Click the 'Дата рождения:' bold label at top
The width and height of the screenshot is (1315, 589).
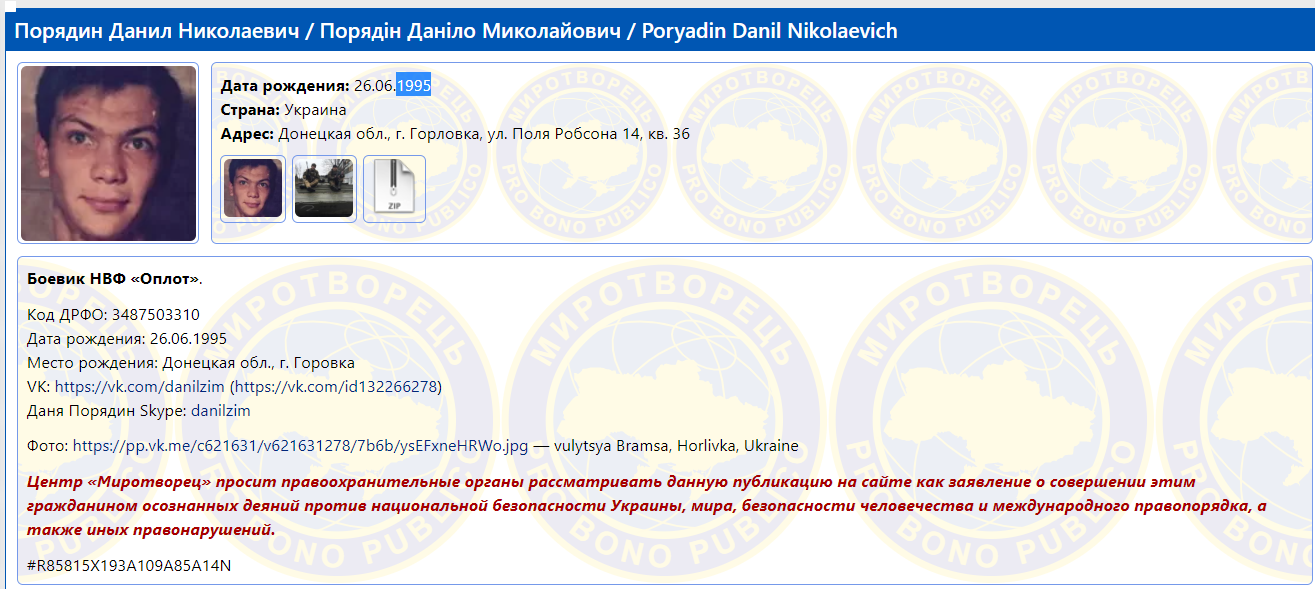coord(285,86)
